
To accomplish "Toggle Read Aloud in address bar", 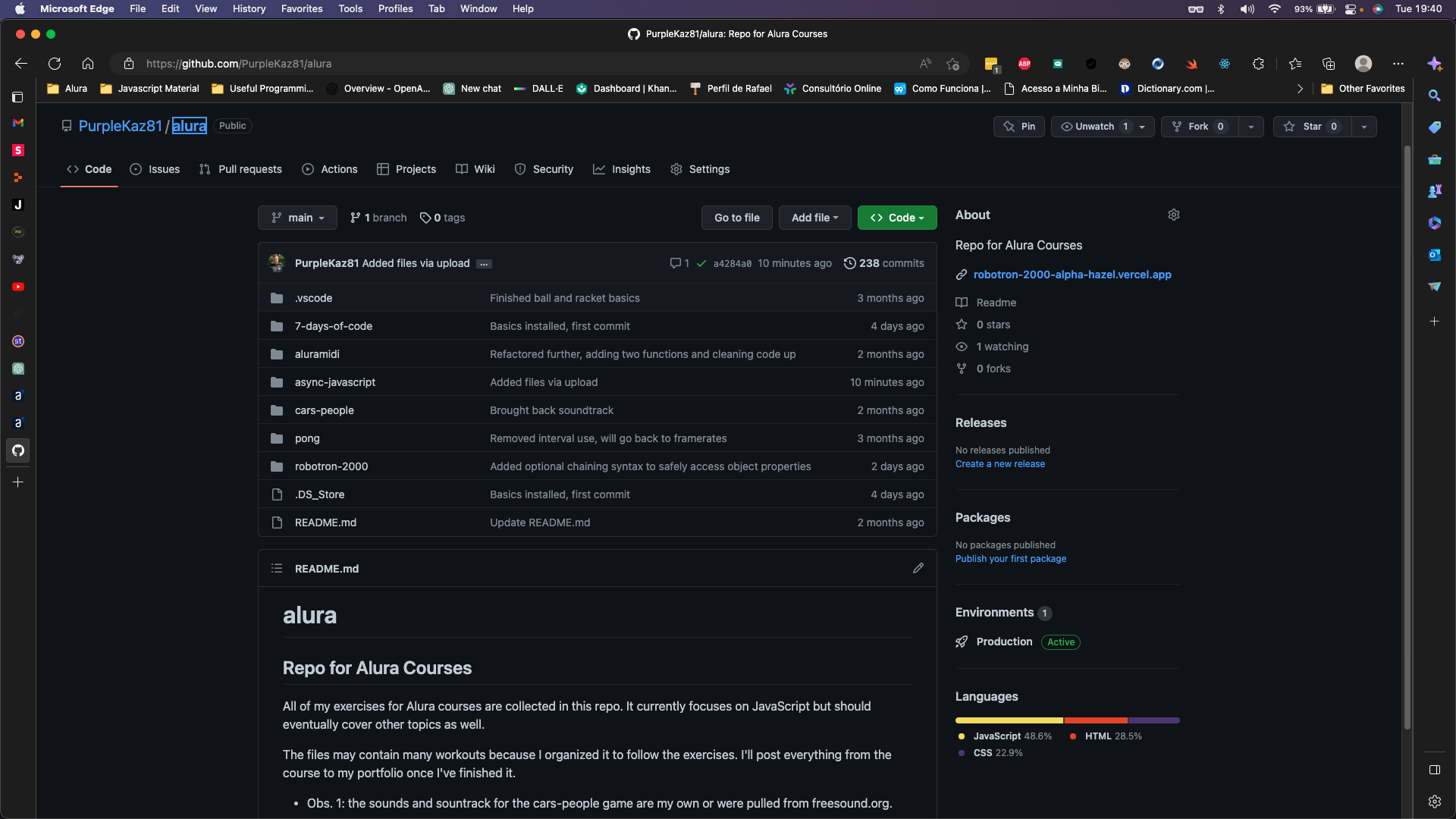I will pyautogui.click(x=925, y=64).
